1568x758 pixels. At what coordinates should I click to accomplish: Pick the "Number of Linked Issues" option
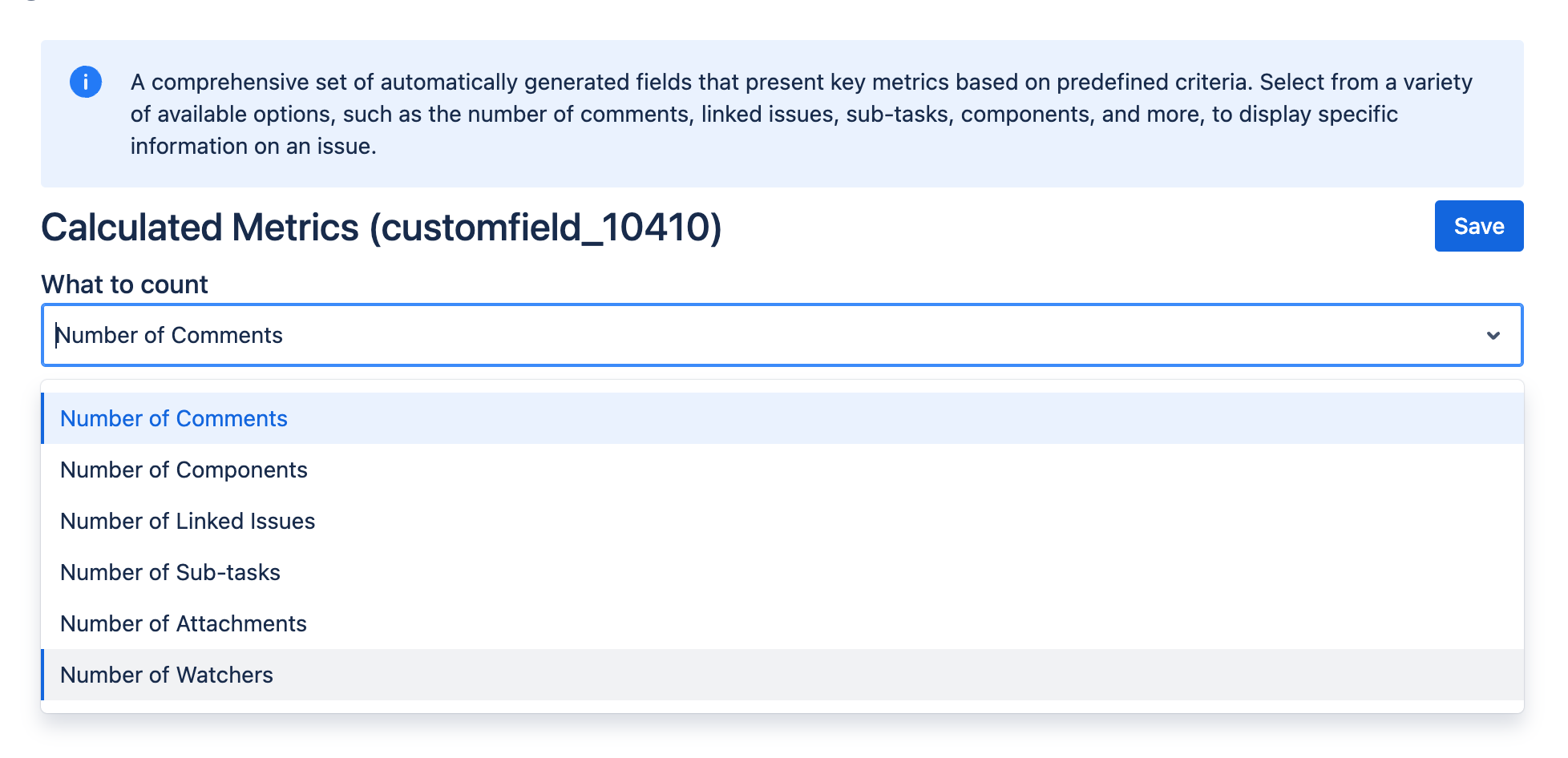point(188,521)
